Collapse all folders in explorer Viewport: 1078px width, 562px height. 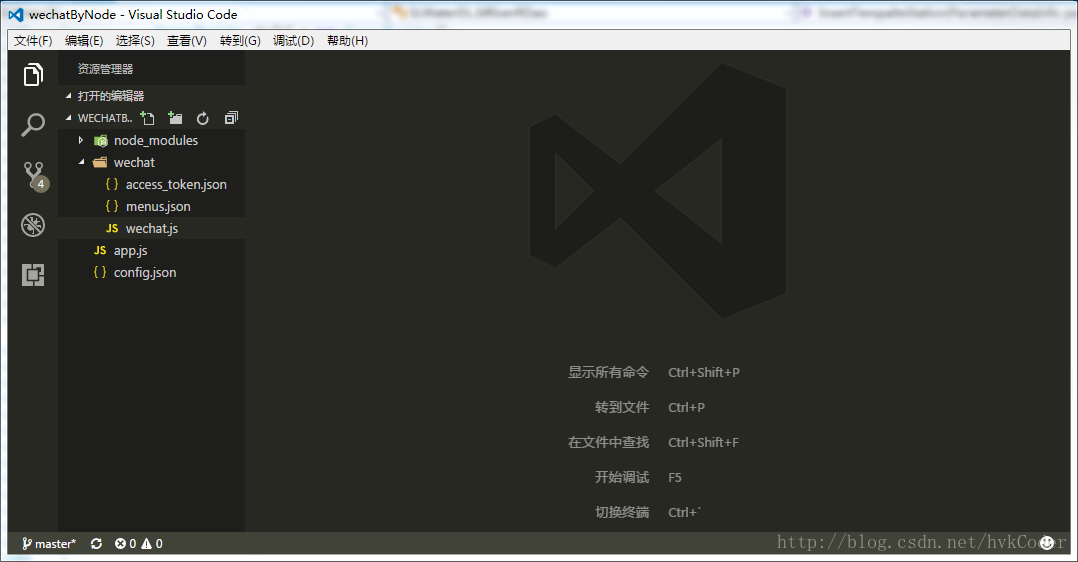point(231,118)
